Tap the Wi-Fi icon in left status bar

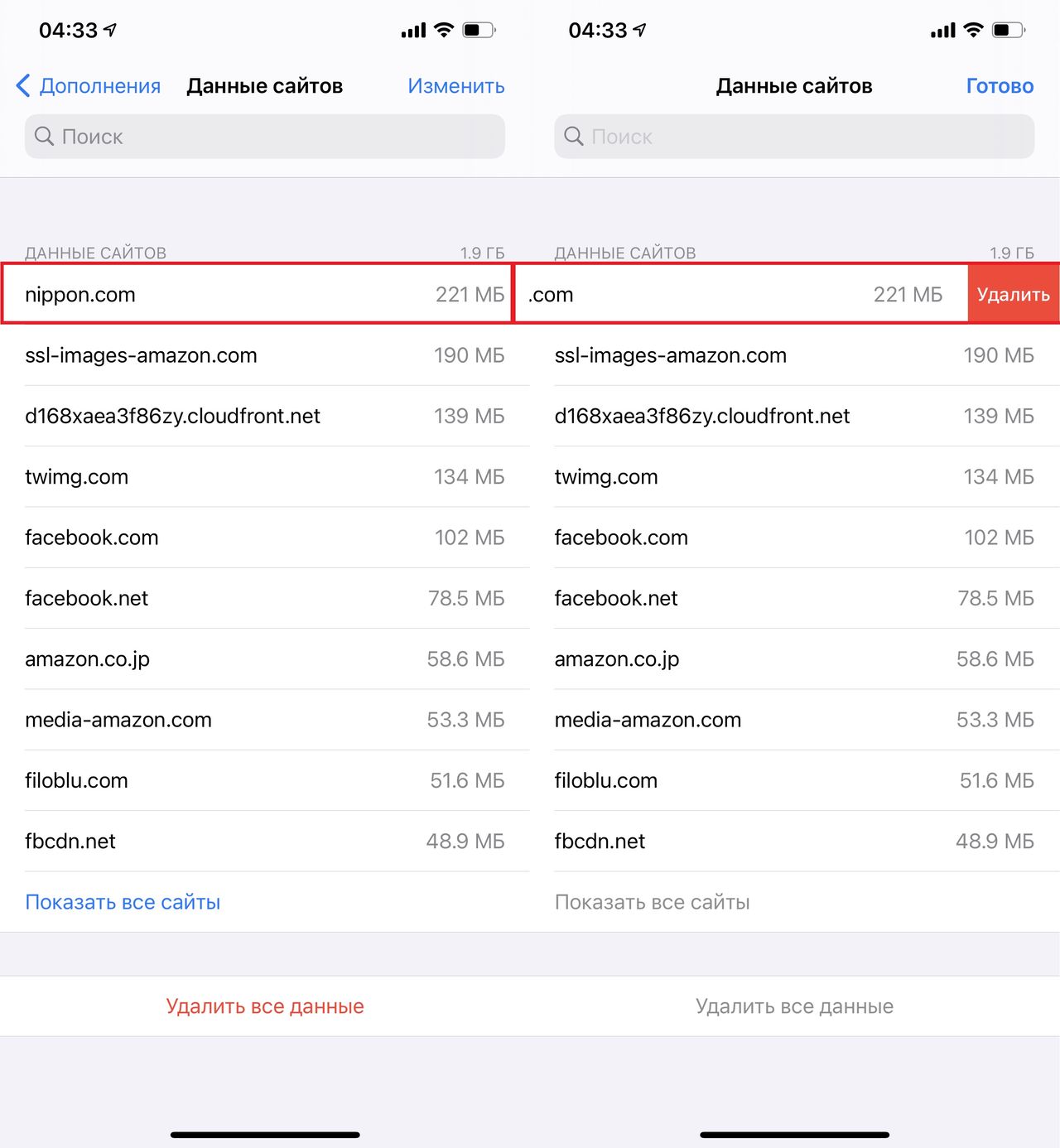pos(444,31)
